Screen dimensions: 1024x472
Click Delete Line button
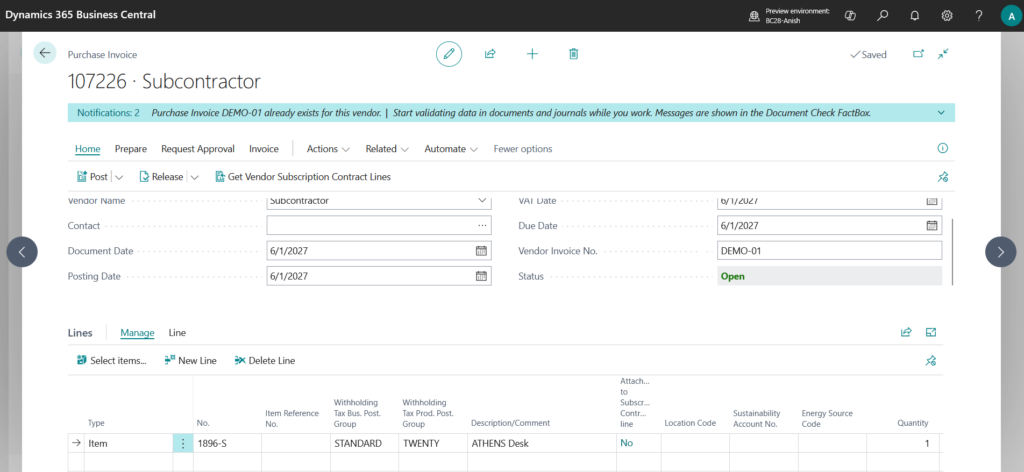[x=264, y=360]
